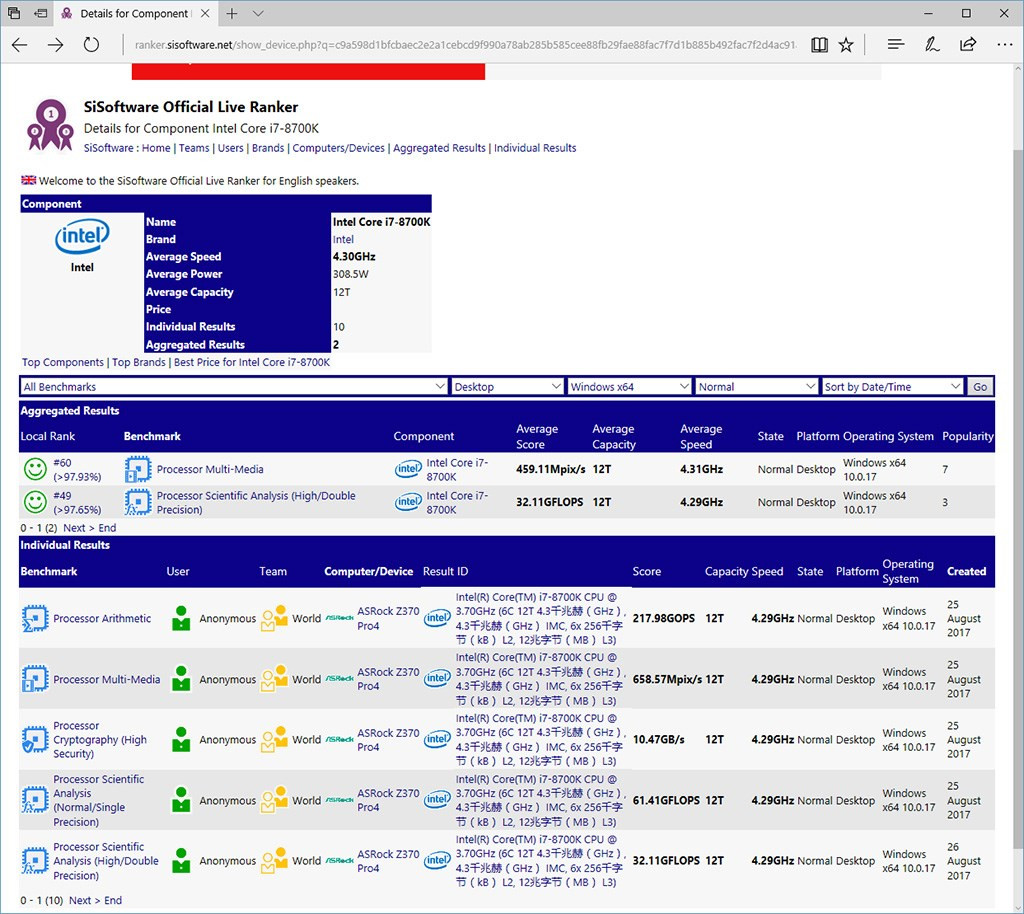Open the reading view book icon
1024x914 pixels.
(x=819, y=45)
